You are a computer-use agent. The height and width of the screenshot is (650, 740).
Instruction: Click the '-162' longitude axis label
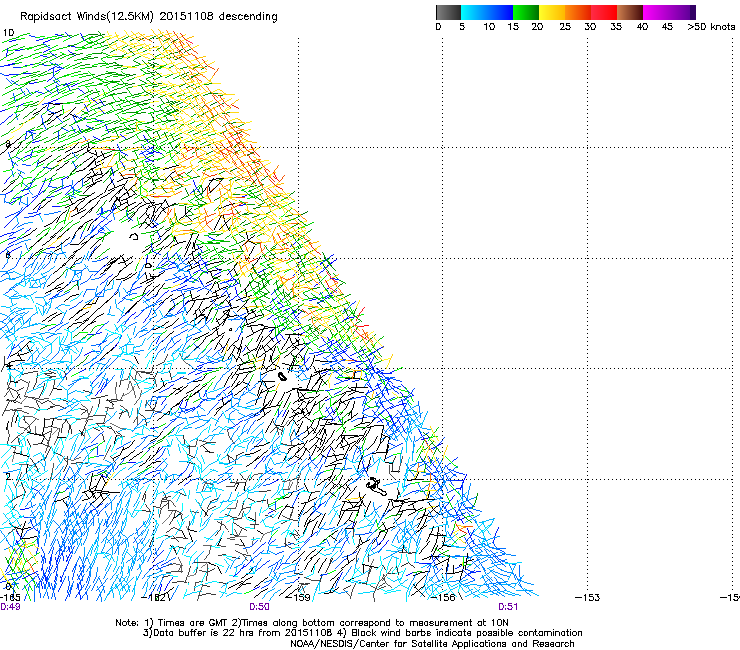[x=154, y=598]
